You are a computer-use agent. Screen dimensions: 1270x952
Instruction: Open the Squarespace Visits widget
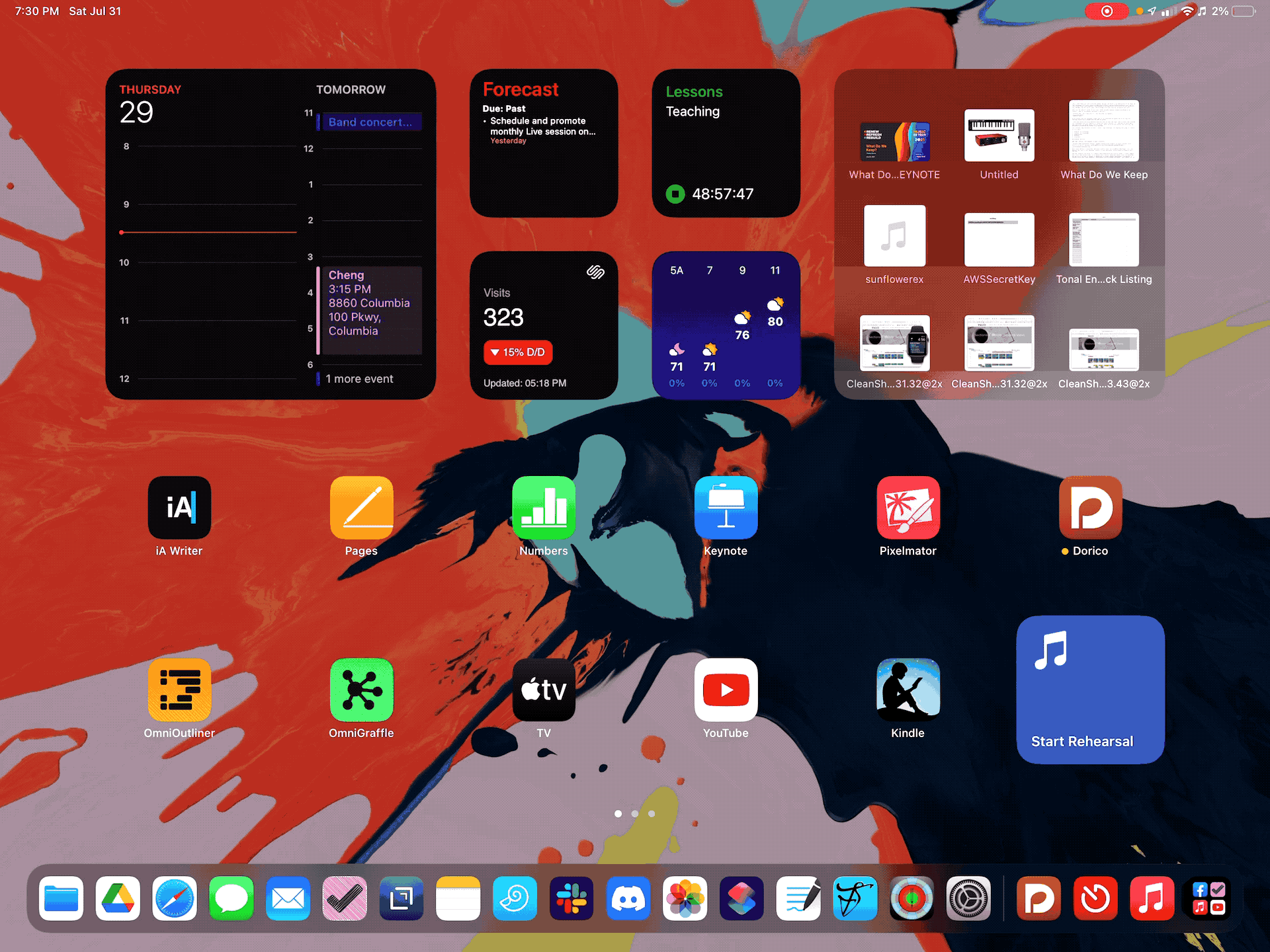coord(544,325)
